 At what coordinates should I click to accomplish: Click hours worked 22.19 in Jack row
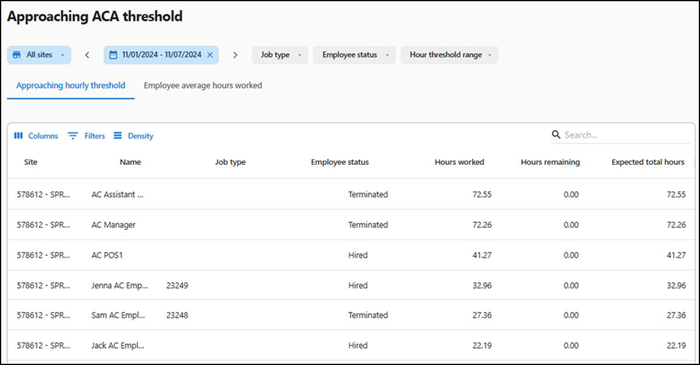[x=482, y=345]
